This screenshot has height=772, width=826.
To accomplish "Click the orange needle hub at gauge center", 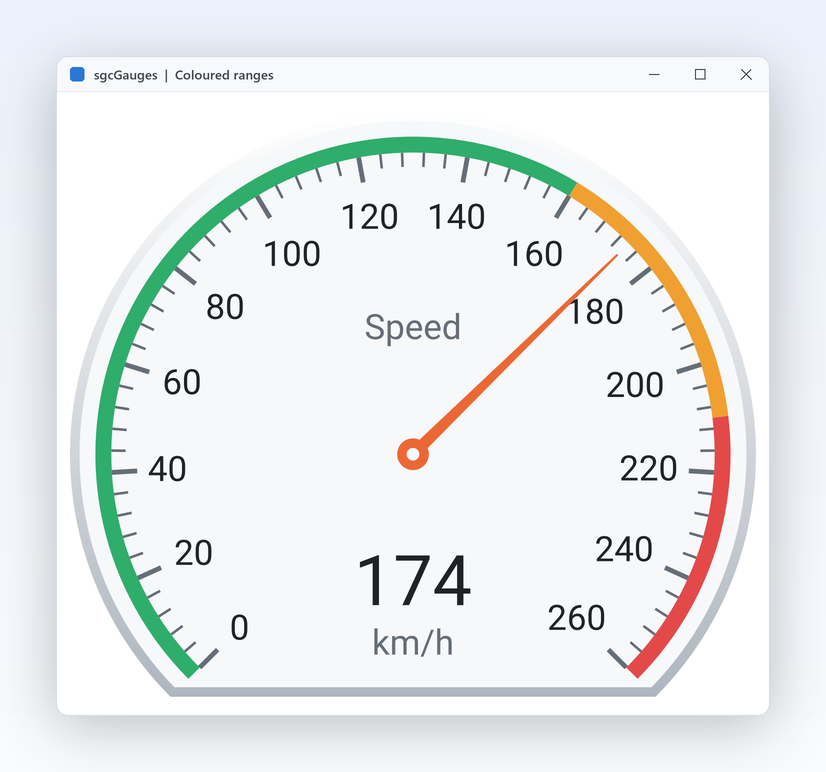I will [412, 454].
